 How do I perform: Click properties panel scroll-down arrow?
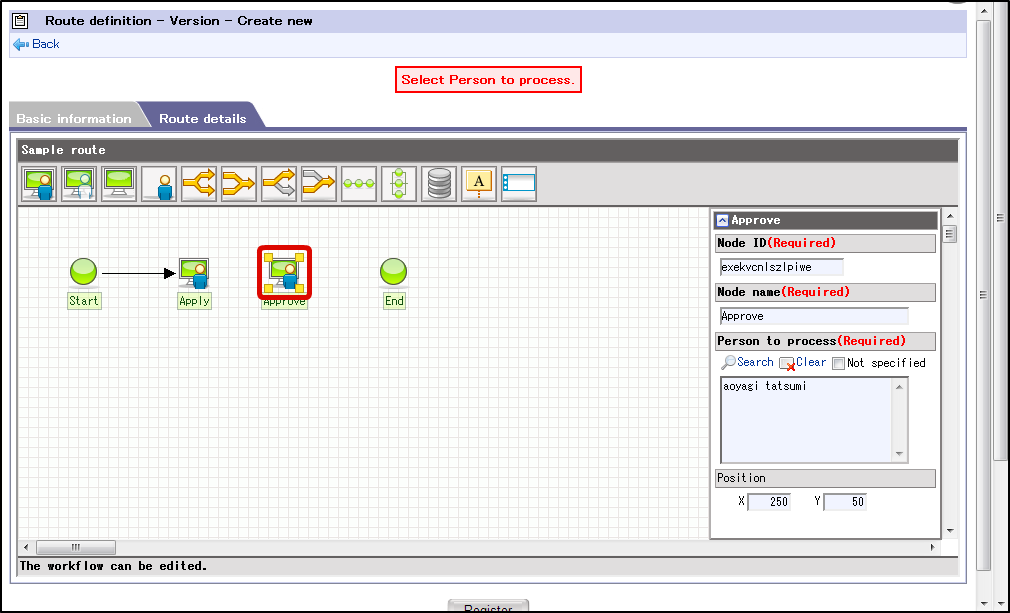tap(950, 531)
